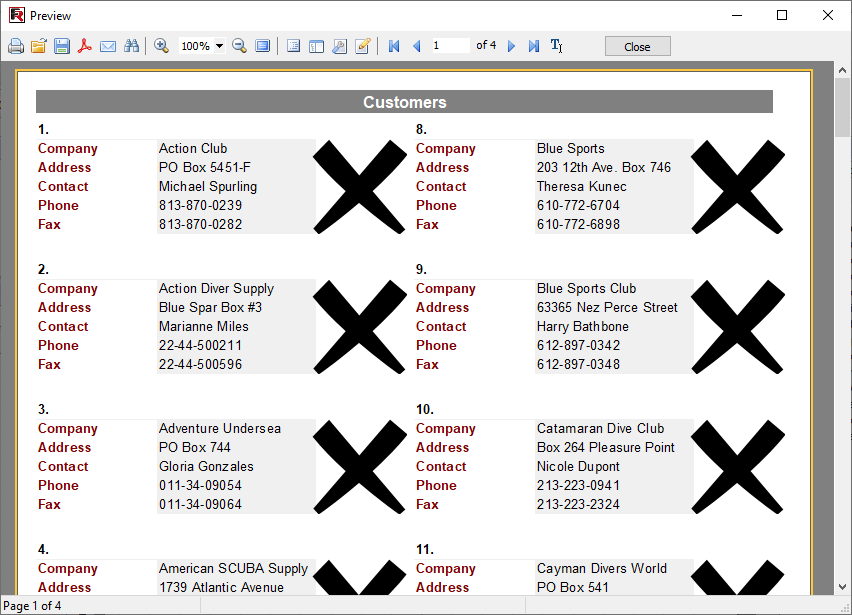The image size is (852, 615).
Task: Click the company name "Adventure Undersea"
Action: click(220, 428)
